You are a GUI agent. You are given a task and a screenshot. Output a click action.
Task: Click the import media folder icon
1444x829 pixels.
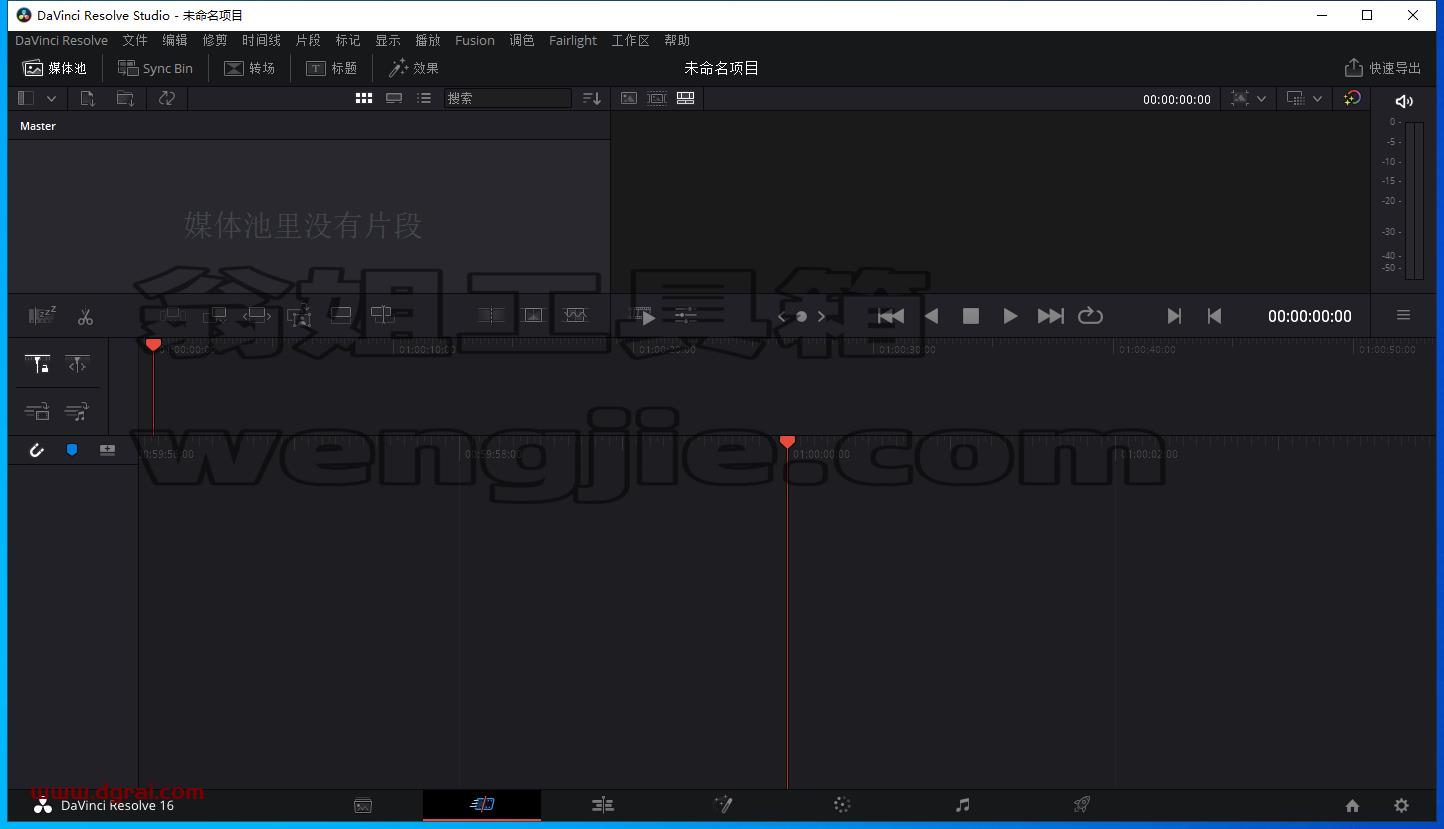pos(126,98)
